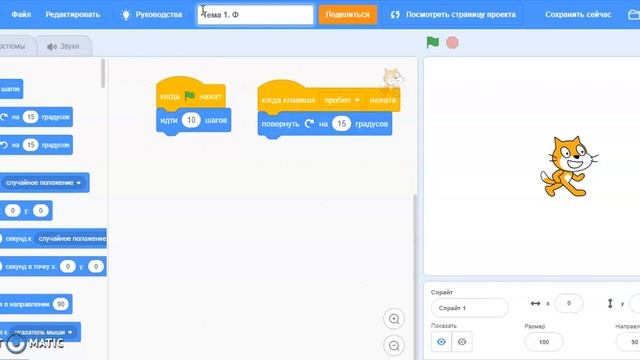Open the случайное положение dropdown in go-to block
Screen dimensions: 640x360
[x=44, y=183]
